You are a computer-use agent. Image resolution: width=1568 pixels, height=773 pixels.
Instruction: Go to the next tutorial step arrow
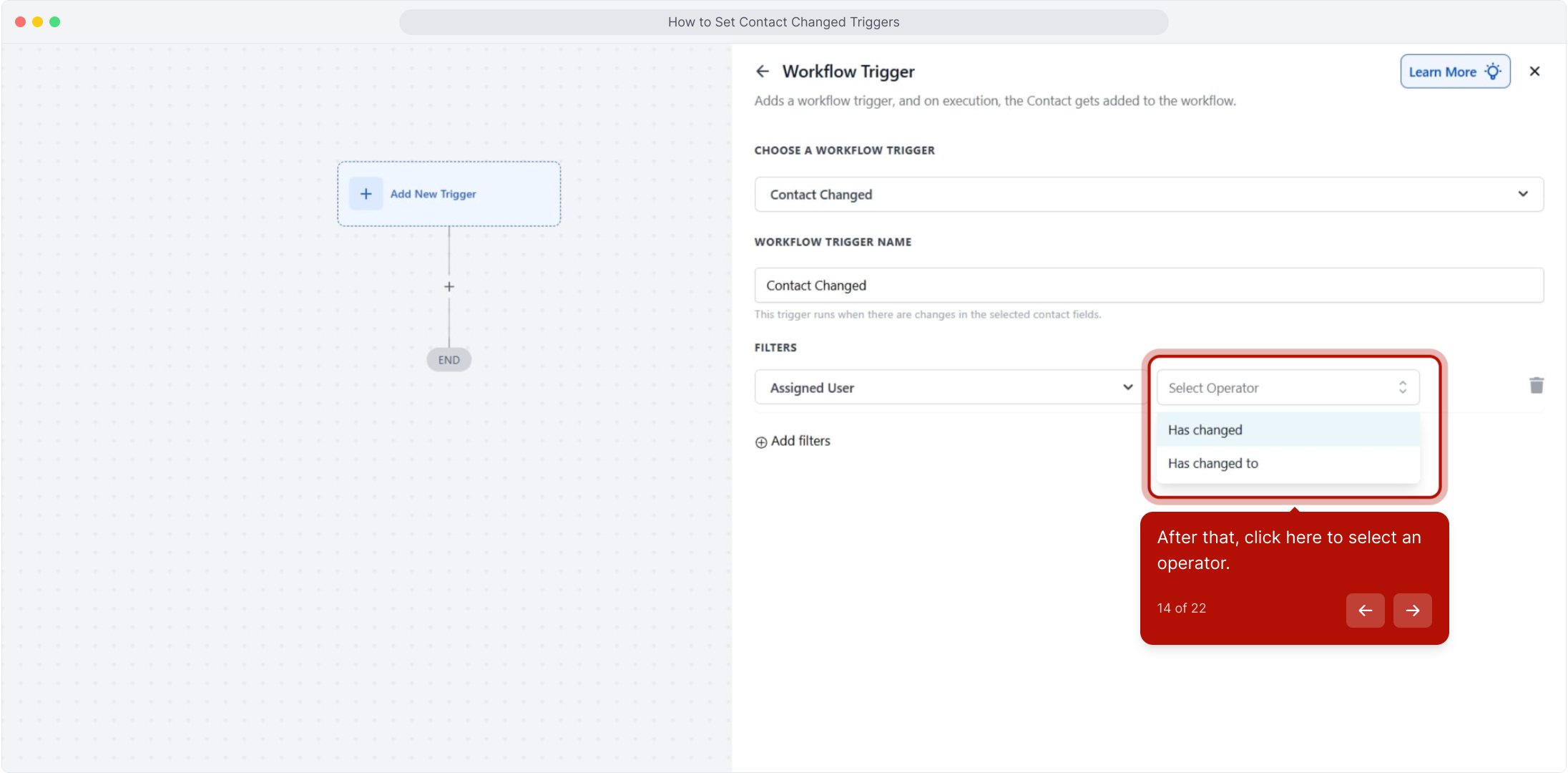(x=1412, y=611)
